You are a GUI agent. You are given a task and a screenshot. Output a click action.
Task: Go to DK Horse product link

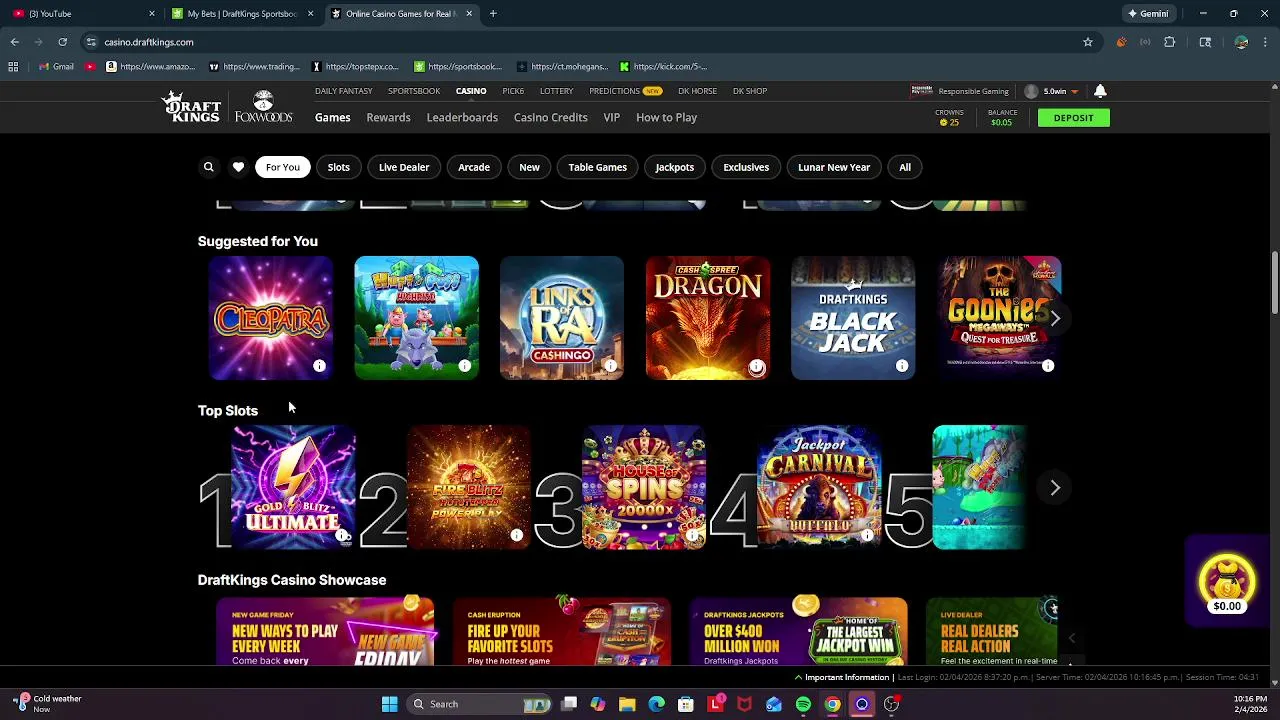pyautogui.click(x=697, y=91)
